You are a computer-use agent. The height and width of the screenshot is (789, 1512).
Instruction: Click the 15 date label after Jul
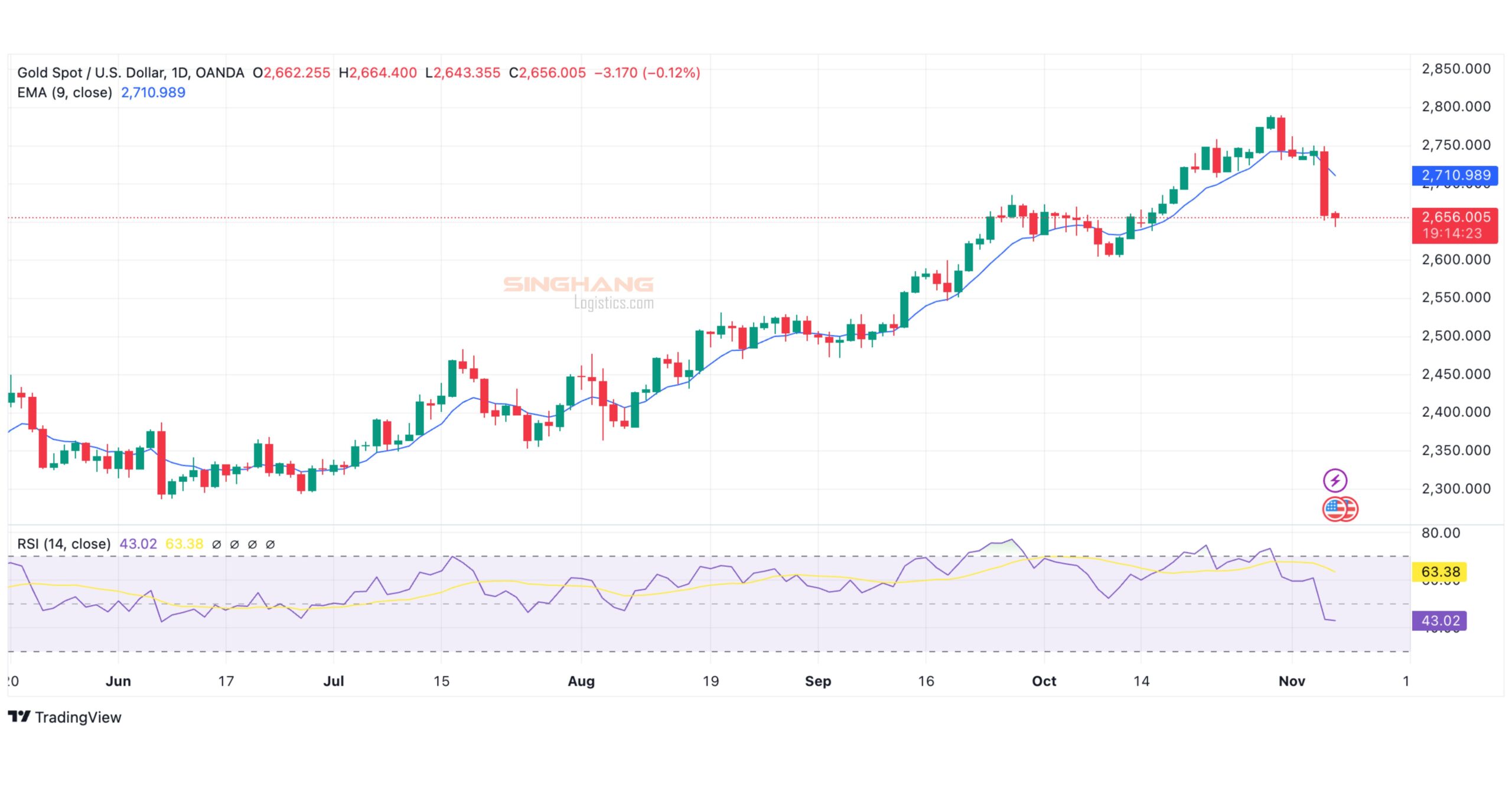point(441,682)
